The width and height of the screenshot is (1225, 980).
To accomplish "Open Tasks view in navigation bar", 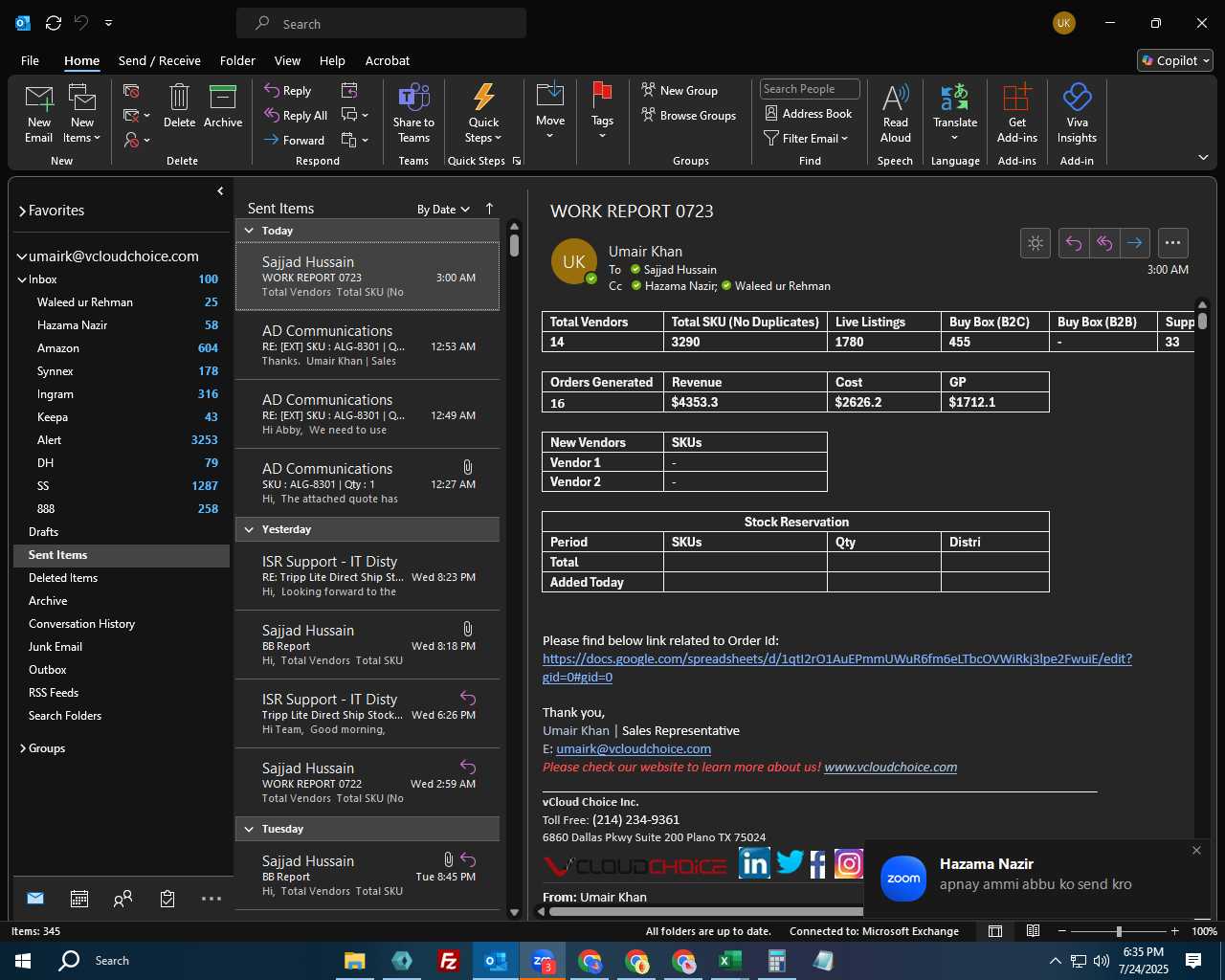I will pyautogui.click(x=167, y=899).
